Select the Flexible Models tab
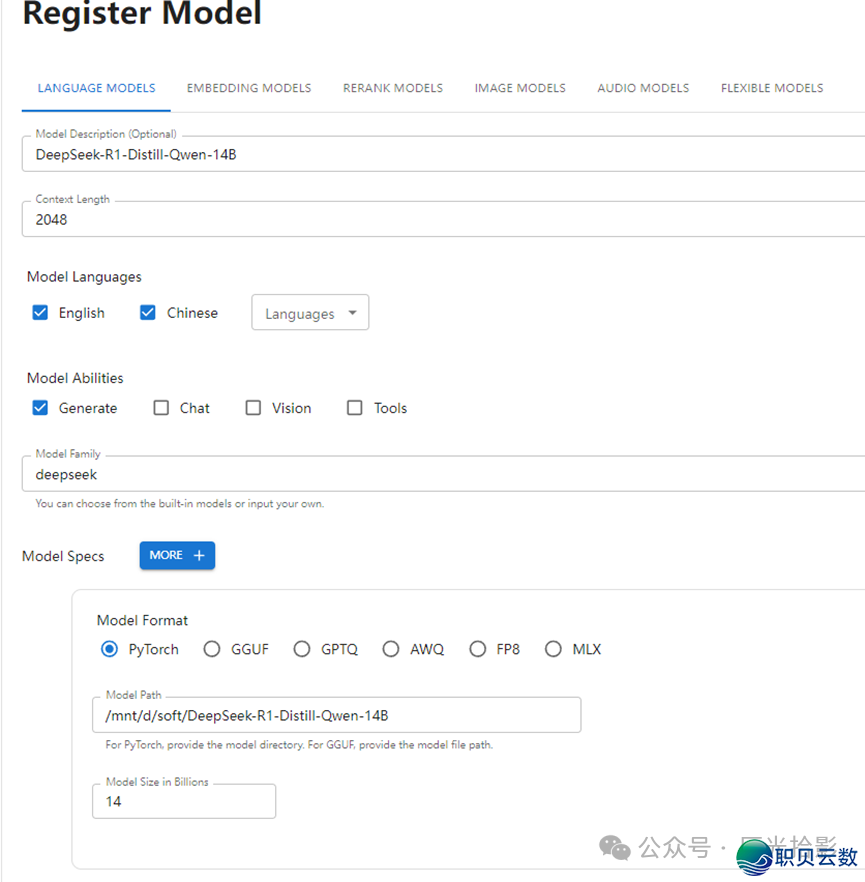This screenshot has width=865, height=882. pyautogui.click(x=772, y=88)
